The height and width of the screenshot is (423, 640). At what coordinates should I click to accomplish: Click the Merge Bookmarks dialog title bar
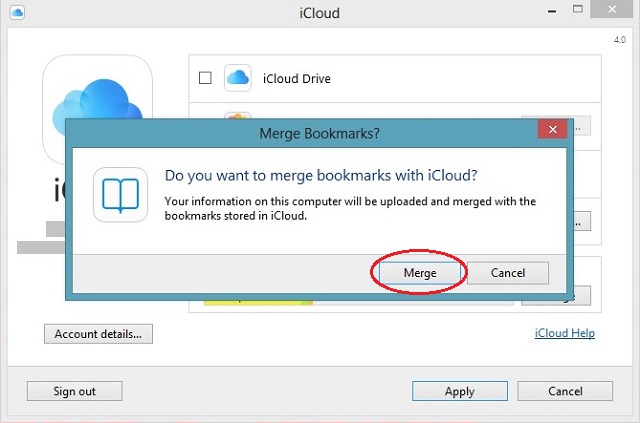click(318, 131)
